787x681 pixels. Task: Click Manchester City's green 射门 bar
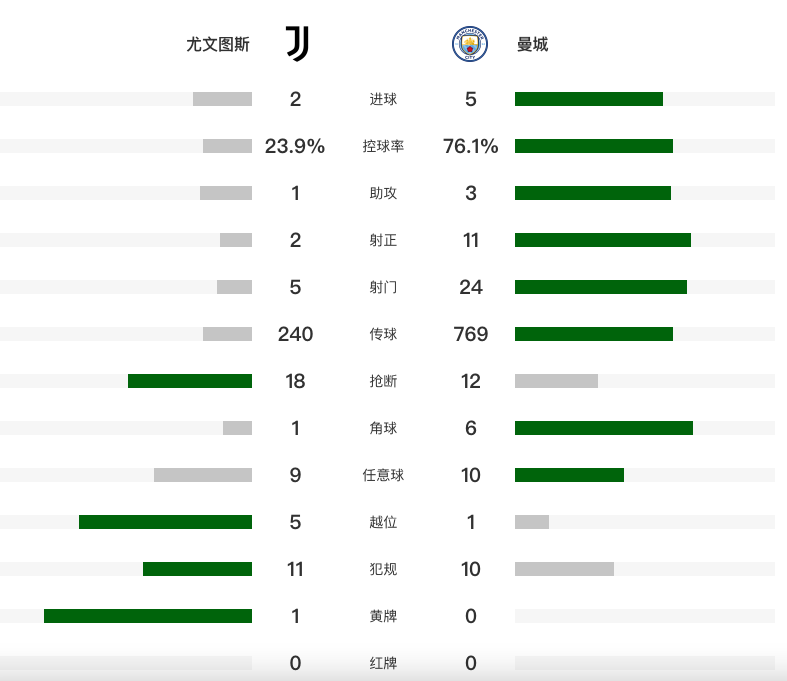[601, 287]
